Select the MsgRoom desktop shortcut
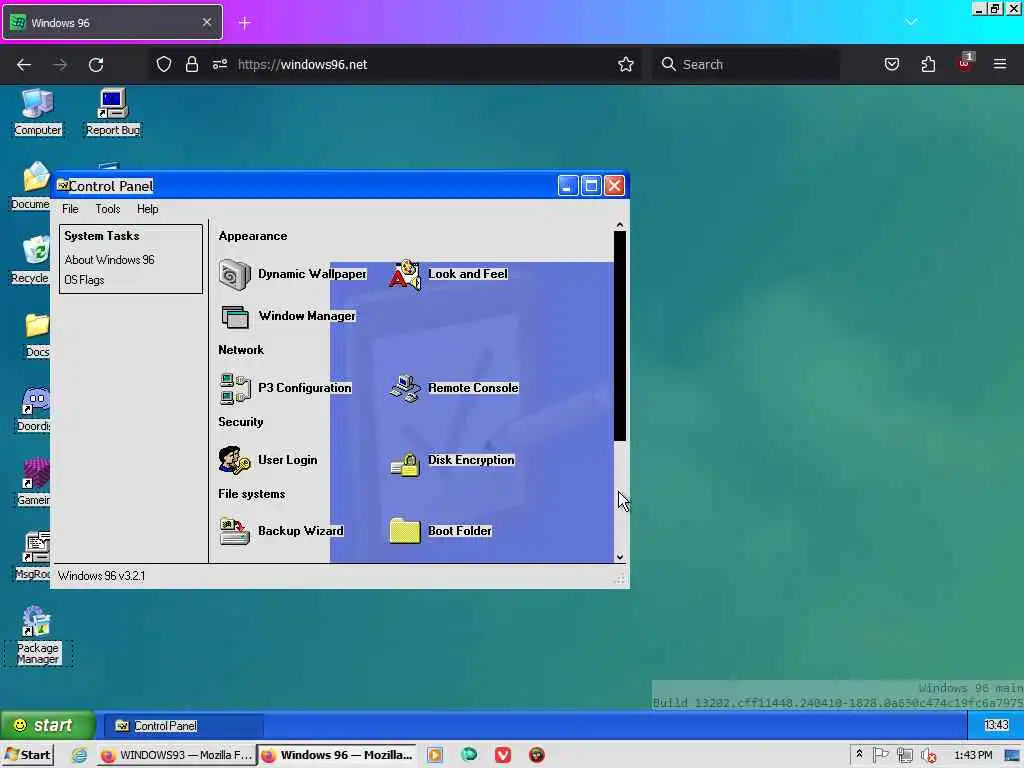Viewport: 1024px width, 768px height. [33, 556]
